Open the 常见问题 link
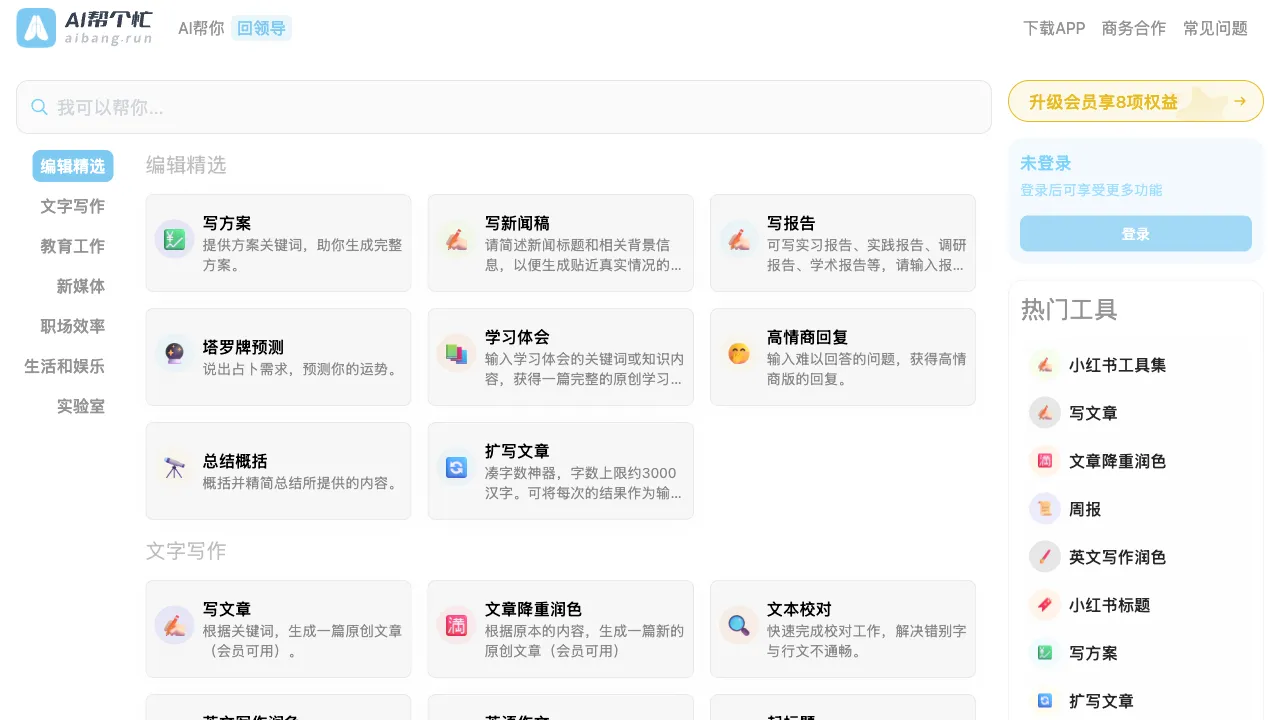This screenshot has height=720, width=1280. 1215,28
